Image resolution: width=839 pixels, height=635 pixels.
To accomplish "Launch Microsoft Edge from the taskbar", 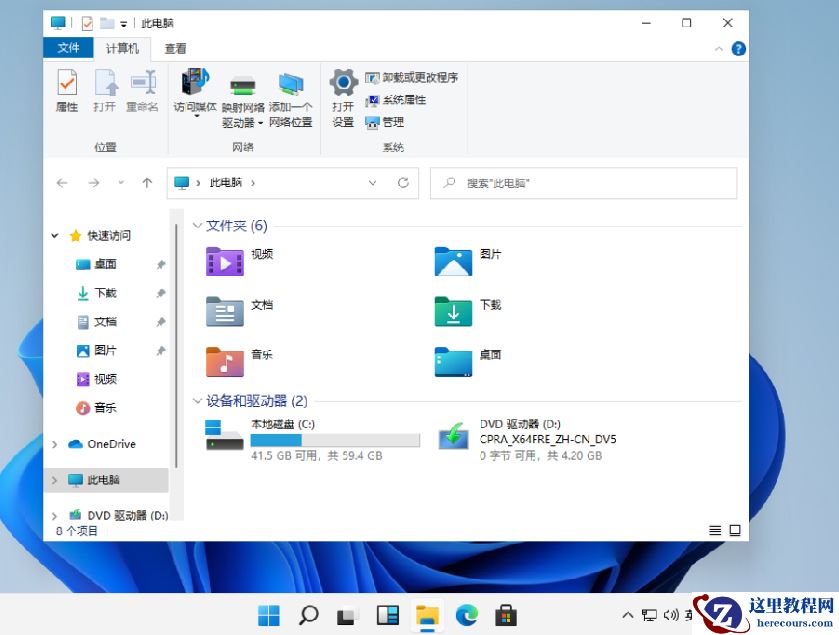I will (x=465, y=615).
